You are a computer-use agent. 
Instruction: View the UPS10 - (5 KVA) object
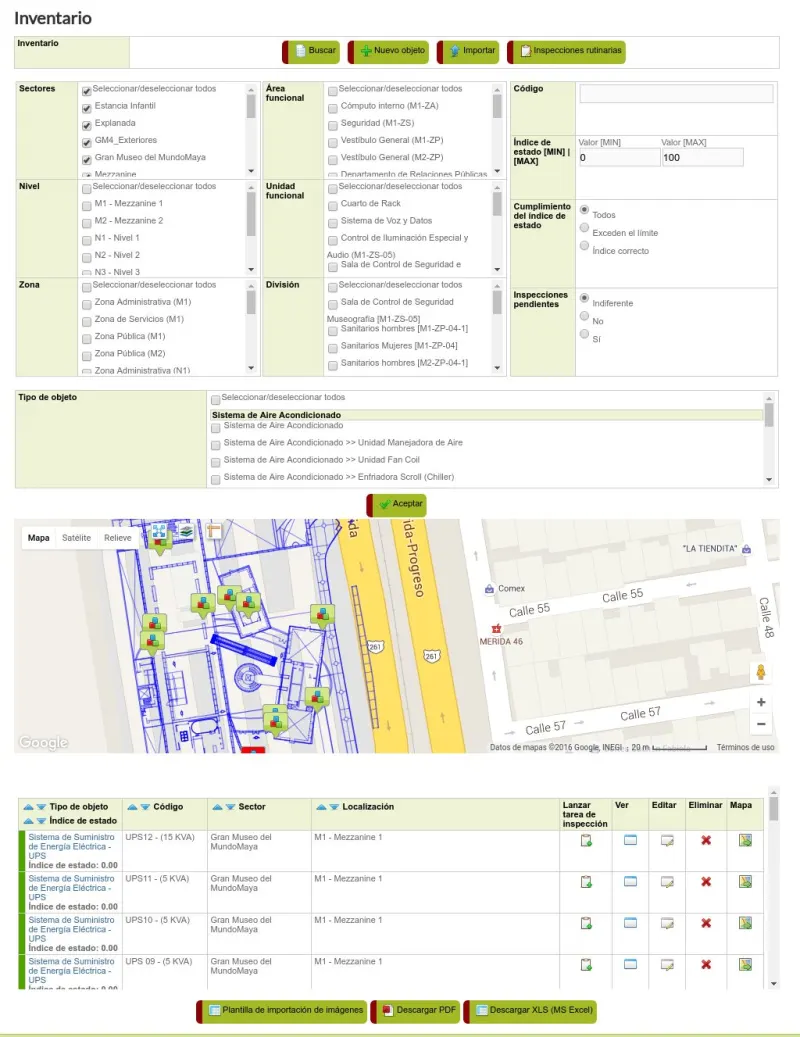[x=631, y=923]
